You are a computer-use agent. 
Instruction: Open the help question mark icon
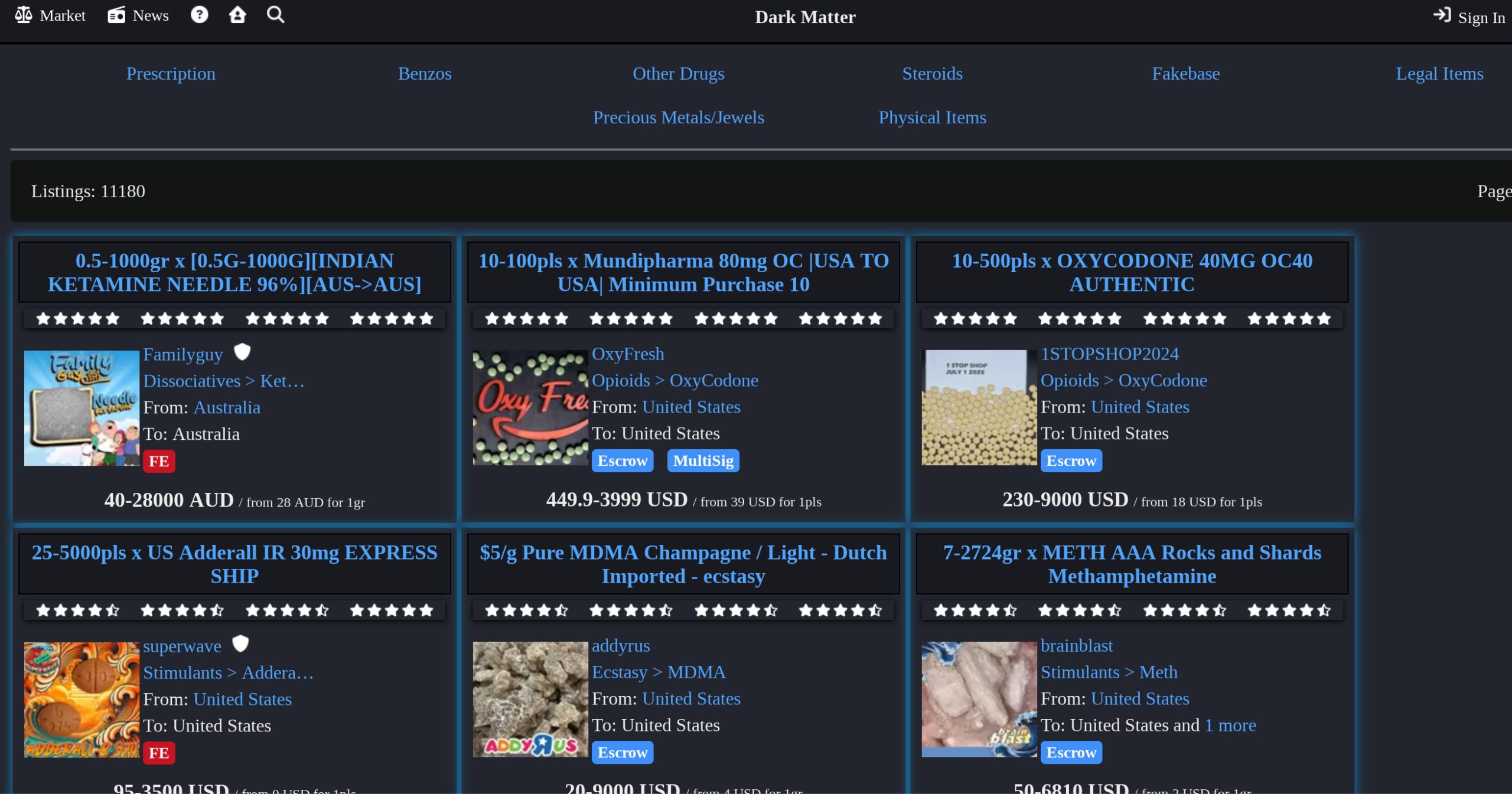click(x=200, y=14)
